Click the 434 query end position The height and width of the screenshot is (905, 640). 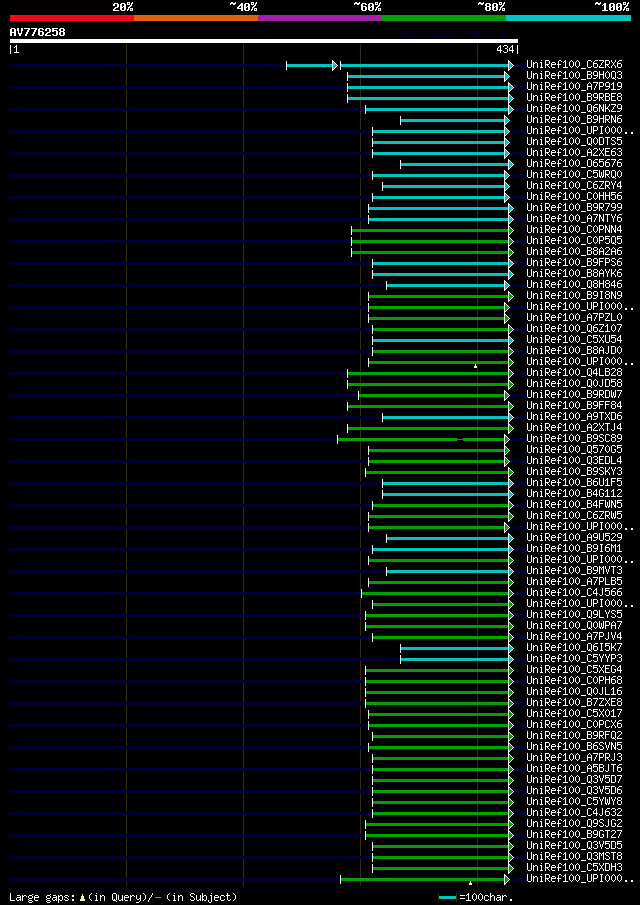(x=506, y=50)
